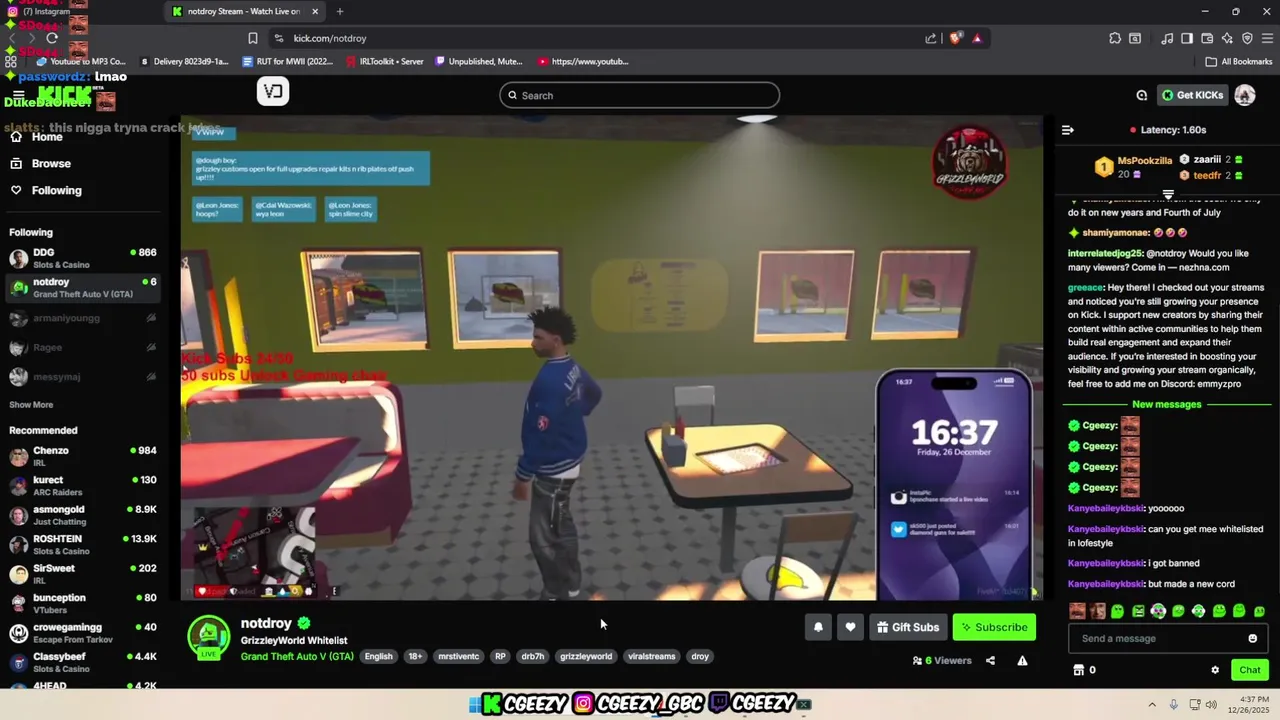
Task: Open DDG channel in Following list
Action: click(83, 258)
